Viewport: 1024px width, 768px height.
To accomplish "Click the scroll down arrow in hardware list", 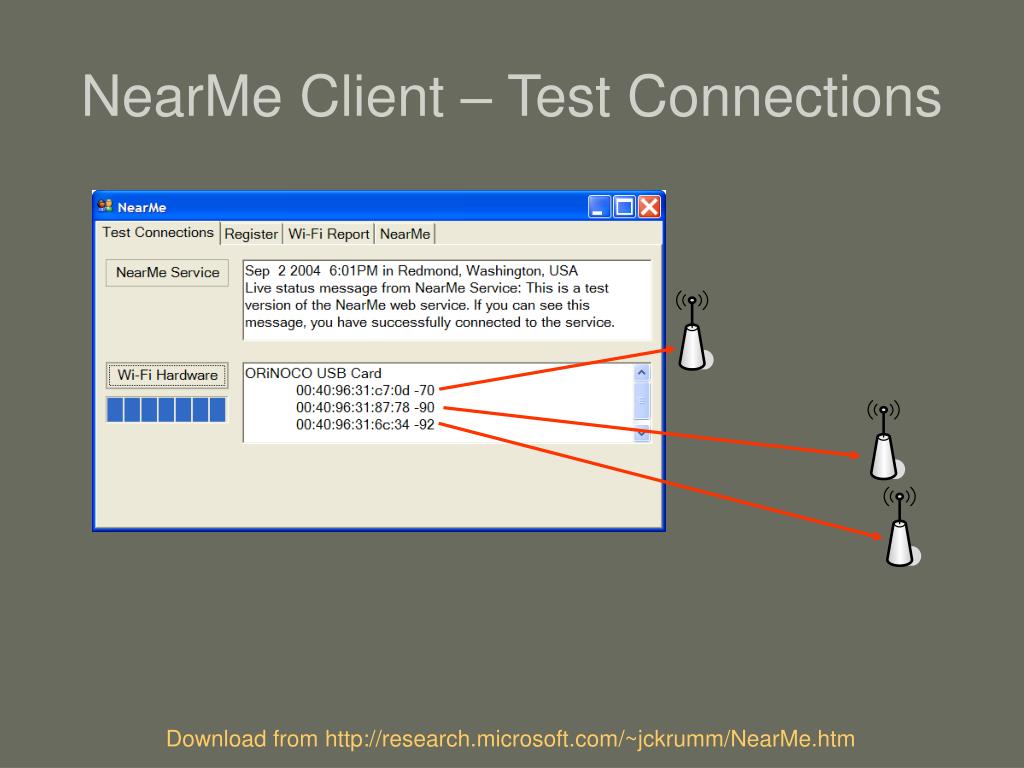I will pos(642,433).
